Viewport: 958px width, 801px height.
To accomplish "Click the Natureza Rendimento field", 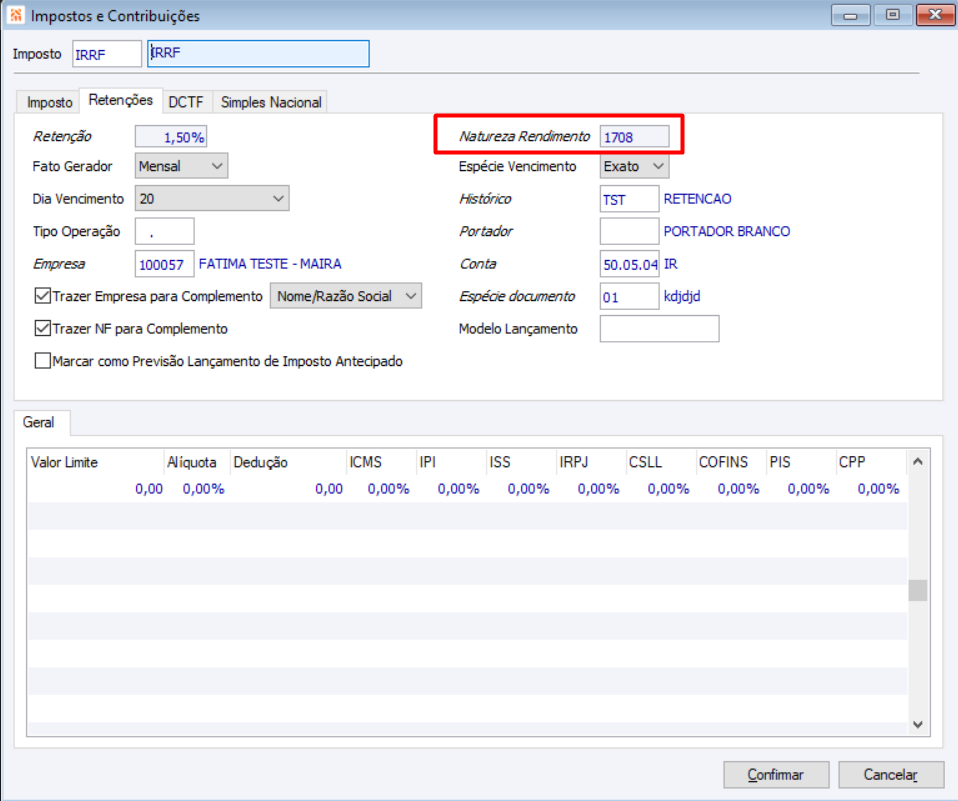I will click(x=634, y=137).
